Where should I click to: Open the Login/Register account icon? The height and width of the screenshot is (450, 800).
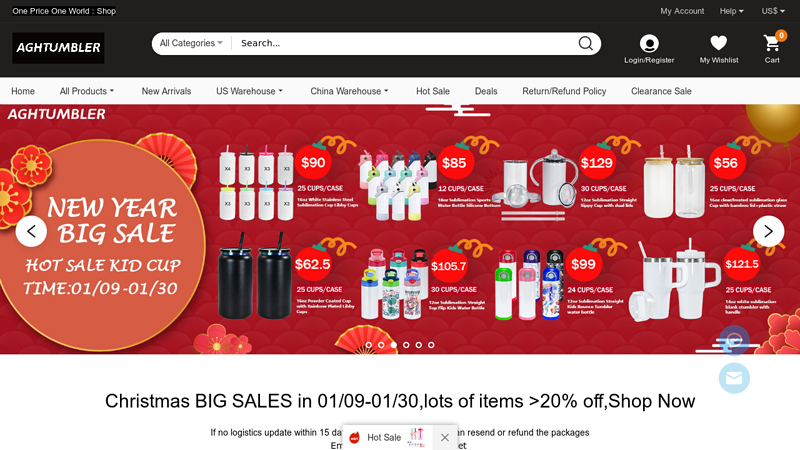coord(649,43)
